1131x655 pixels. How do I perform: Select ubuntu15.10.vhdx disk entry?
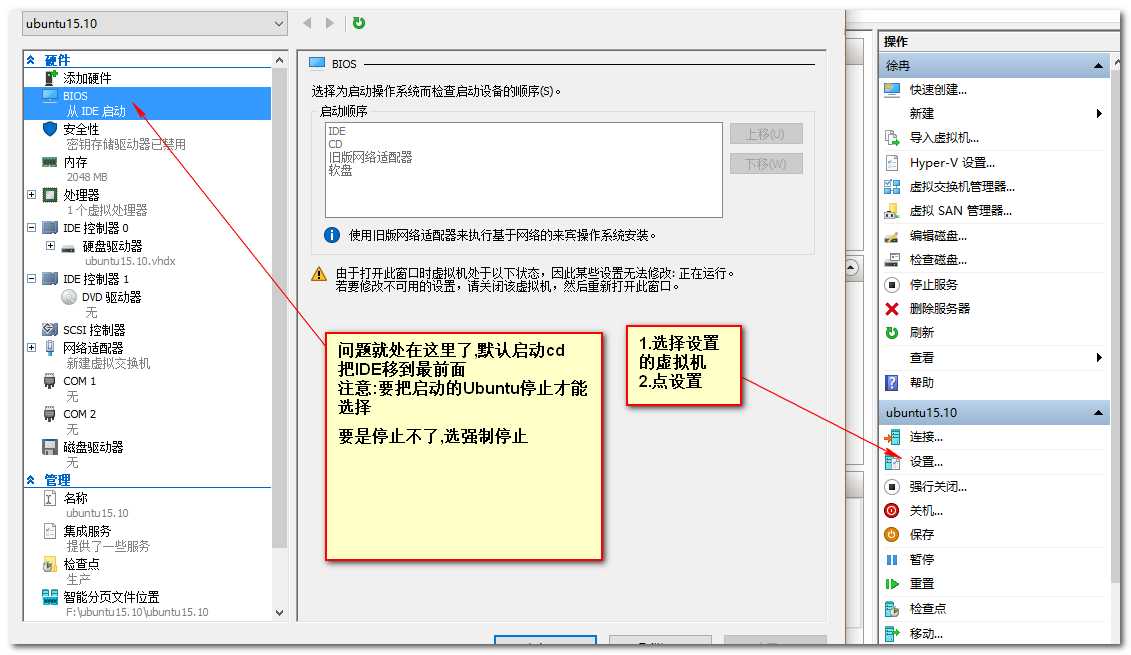pyautogui.click(x=130, y=261)
